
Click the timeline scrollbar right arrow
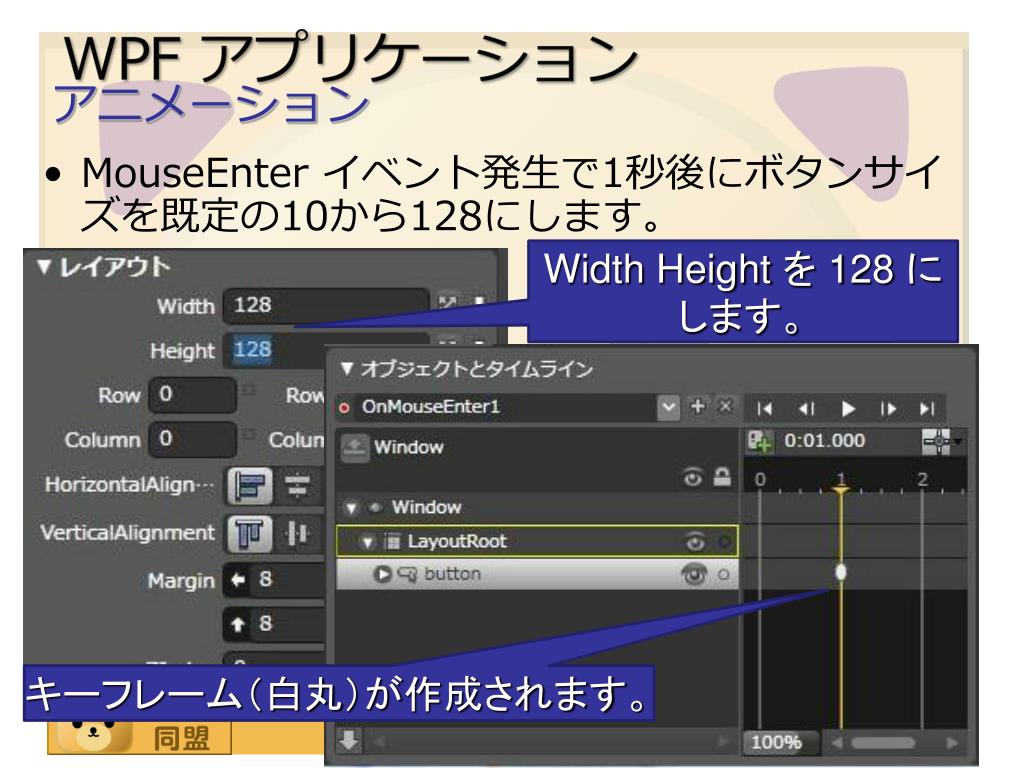click(952, 743)
